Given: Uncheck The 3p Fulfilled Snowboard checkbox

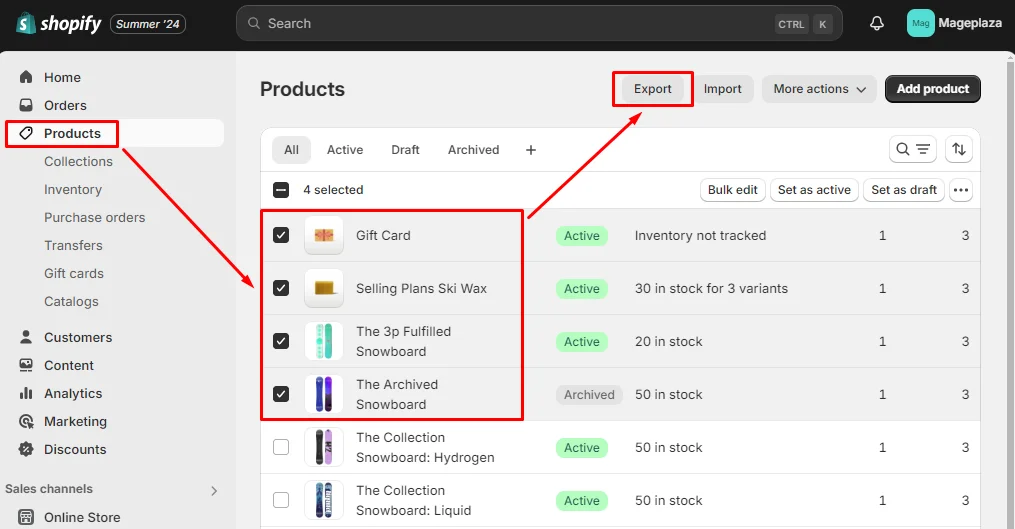Looking at the screenshot, I should [x=281, y=341].
